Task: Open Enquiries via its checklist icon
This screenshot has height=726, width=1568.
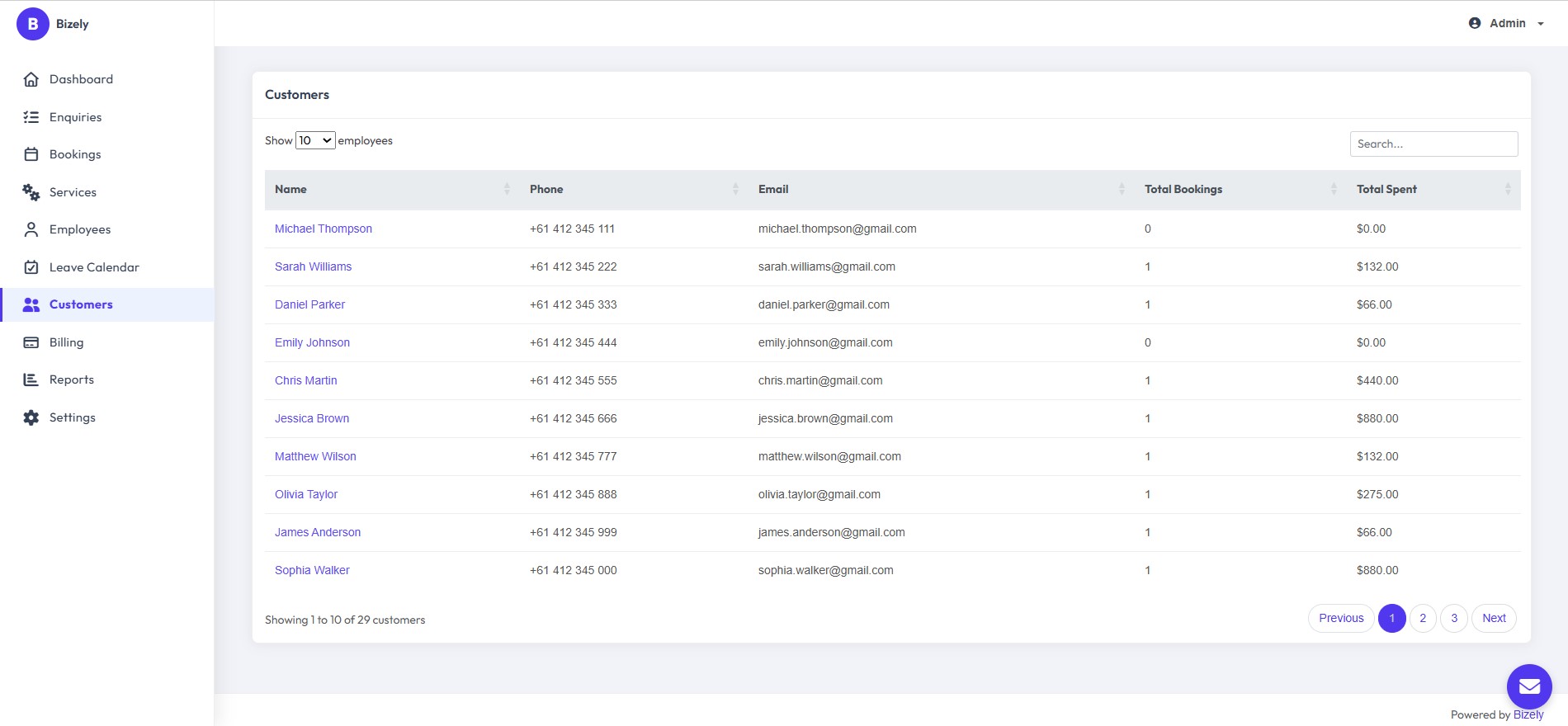Action: (x=31, y=117)
